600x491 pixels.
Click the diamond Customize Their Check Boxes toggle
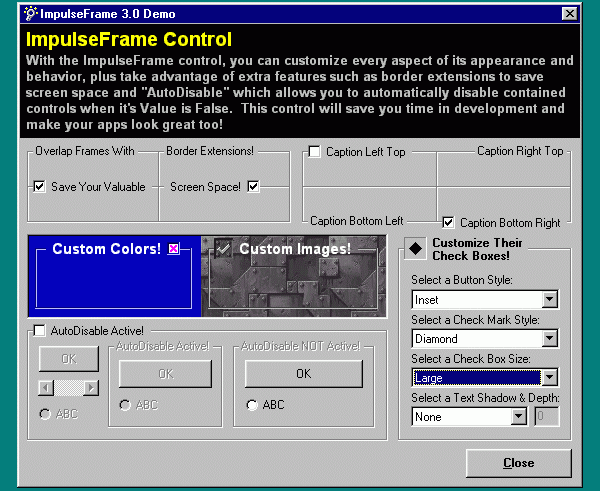coord(416,249)
